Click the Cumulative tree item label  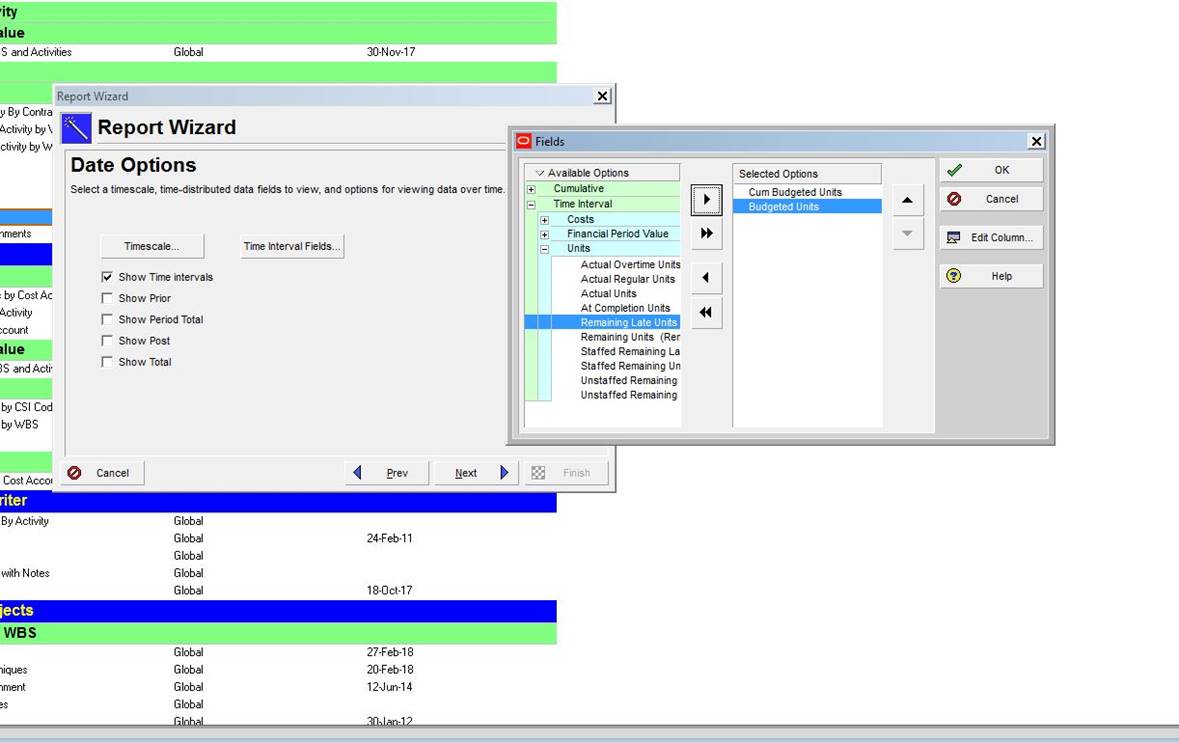tap(578, 189)
